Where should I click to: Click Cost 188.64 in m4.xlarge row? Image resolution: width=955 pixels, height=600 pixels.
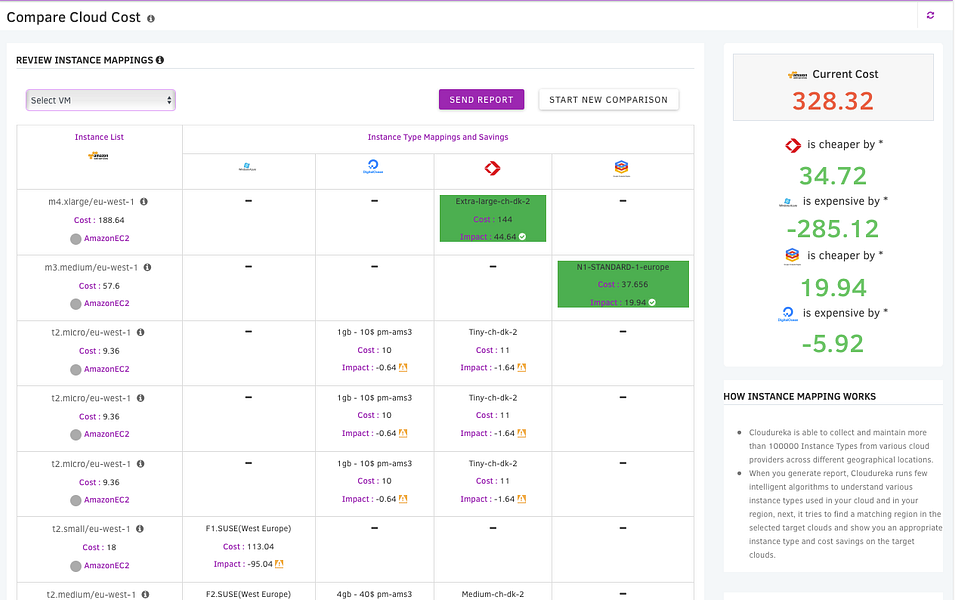pos(99,220)
